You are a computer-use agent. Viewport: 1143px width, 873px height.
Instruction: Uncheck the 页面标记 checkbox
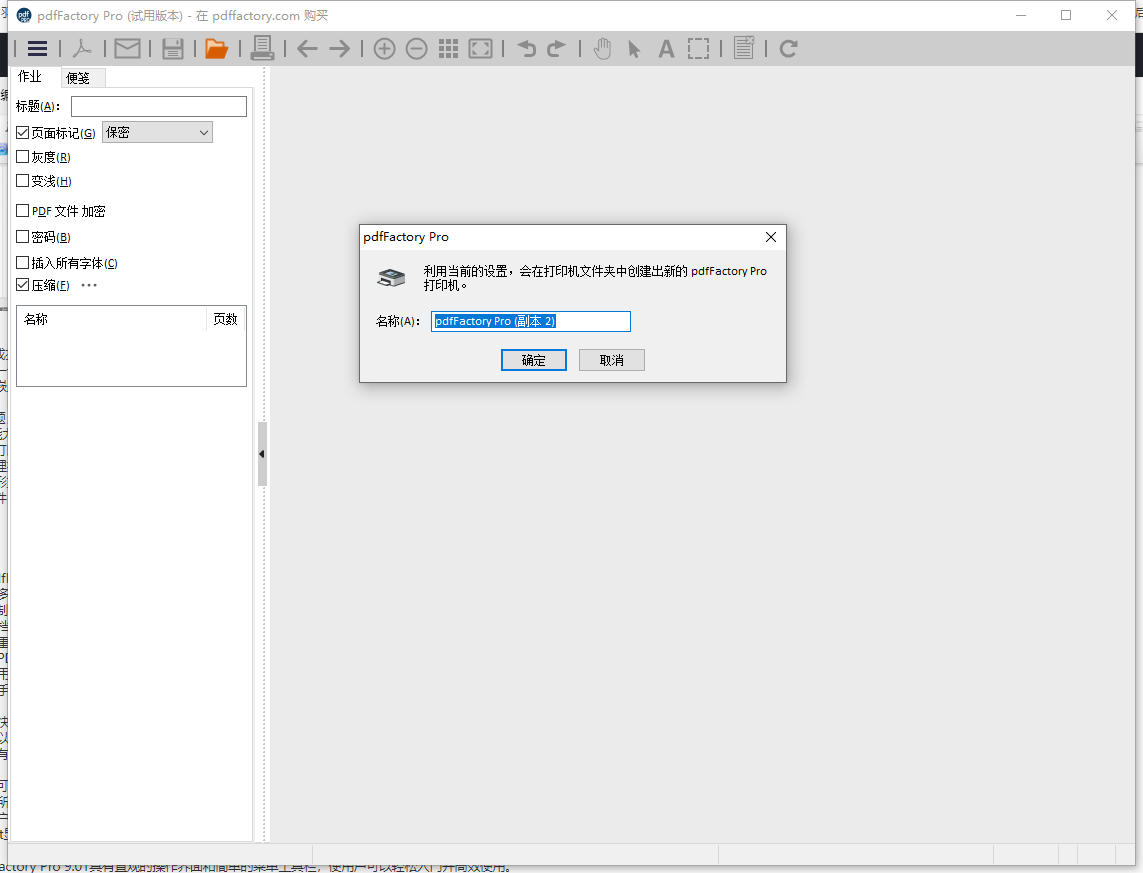(23, 133)
